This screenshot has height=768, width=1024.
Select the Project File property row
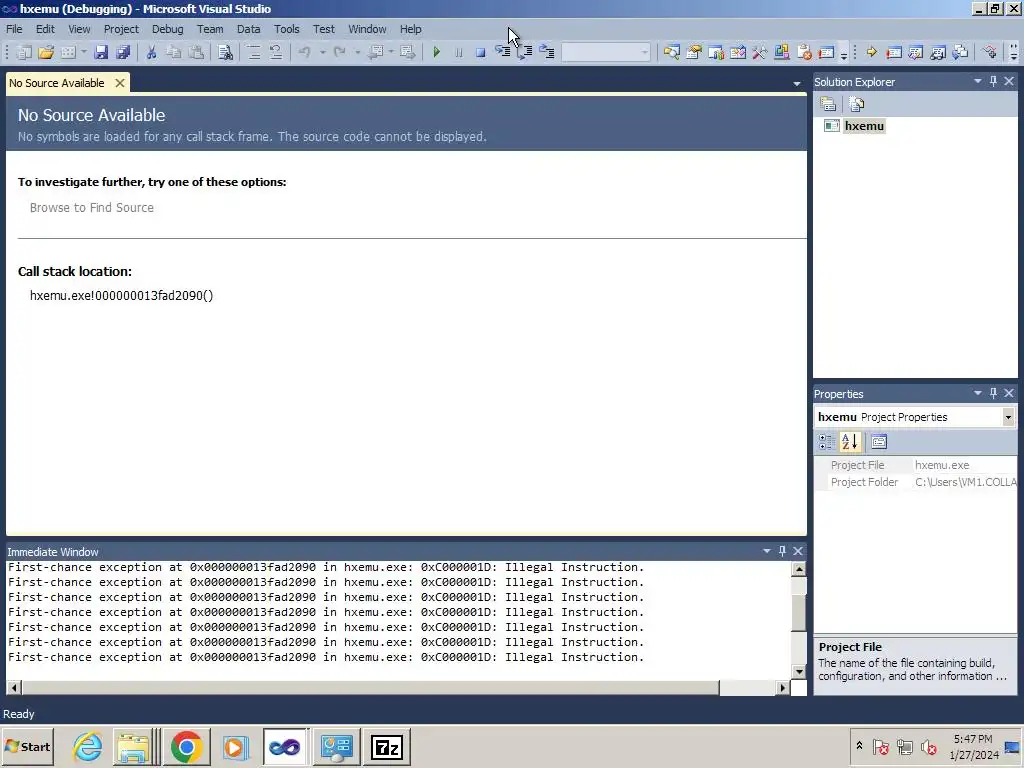pos(916,465)
